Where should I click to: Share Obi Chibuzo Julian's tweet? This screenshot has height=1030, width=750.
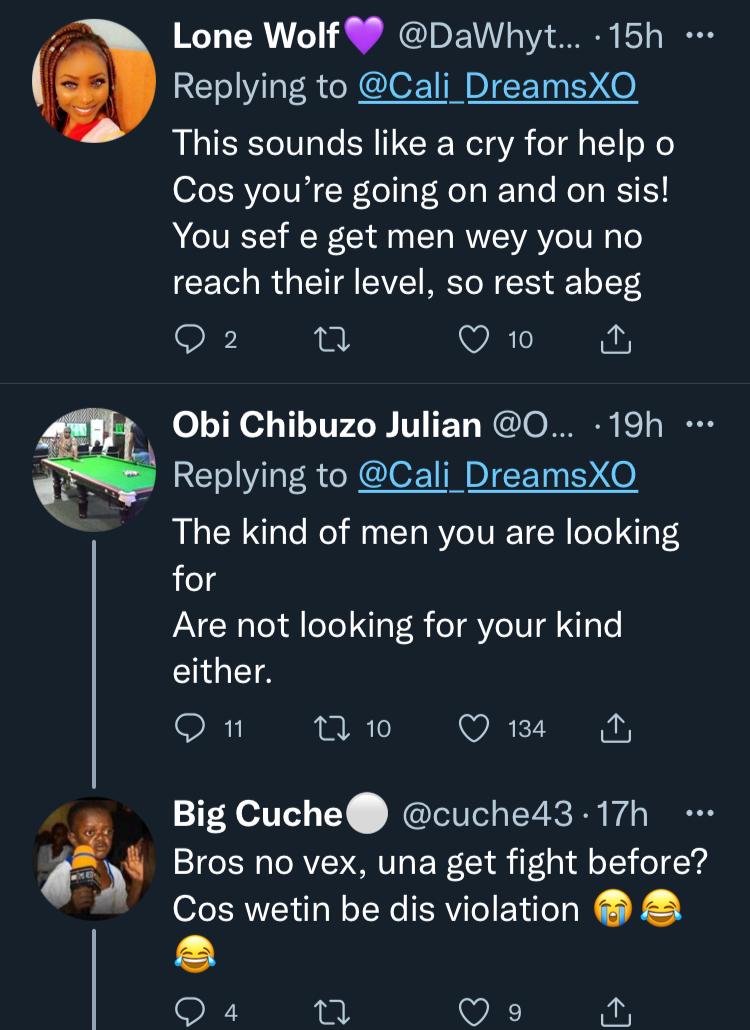pyautogui.click(x=616, y=729)
